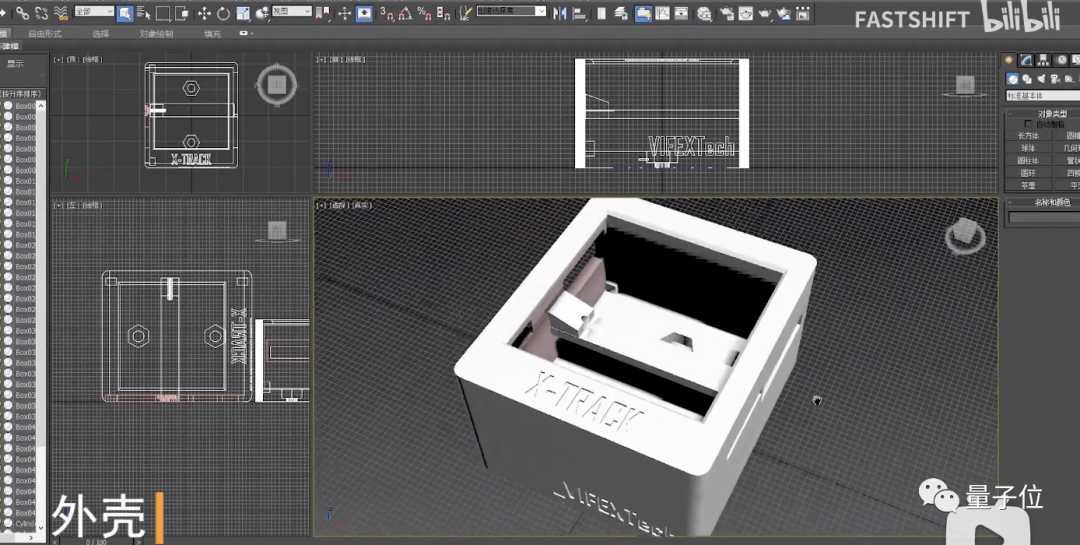Toggle the 3D Snaps button
The height and width of the screenshot is (545, 1080).
pyautogui.click(x=386, y=13)
